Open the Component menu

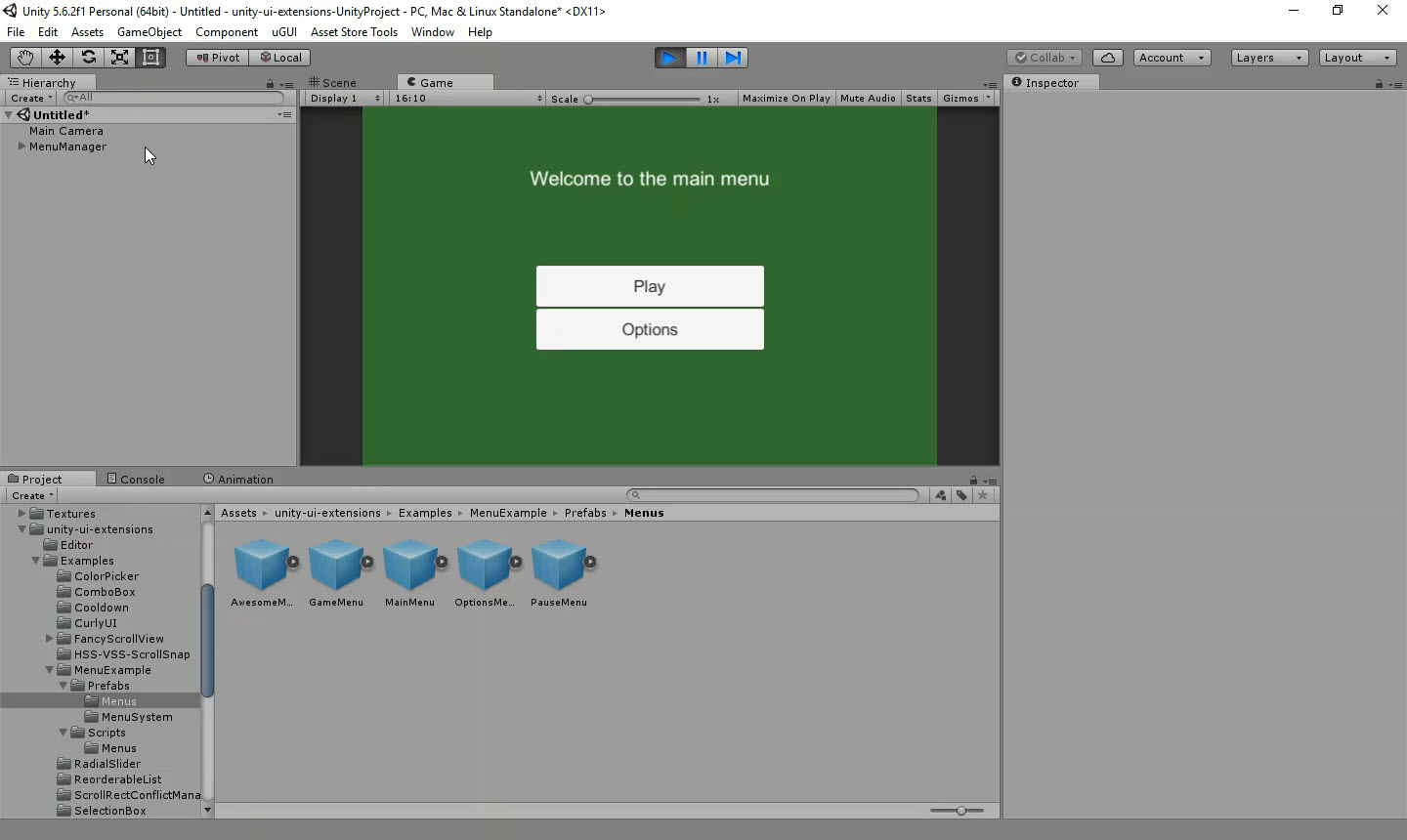pyautogui.click(x=227, y=32)
